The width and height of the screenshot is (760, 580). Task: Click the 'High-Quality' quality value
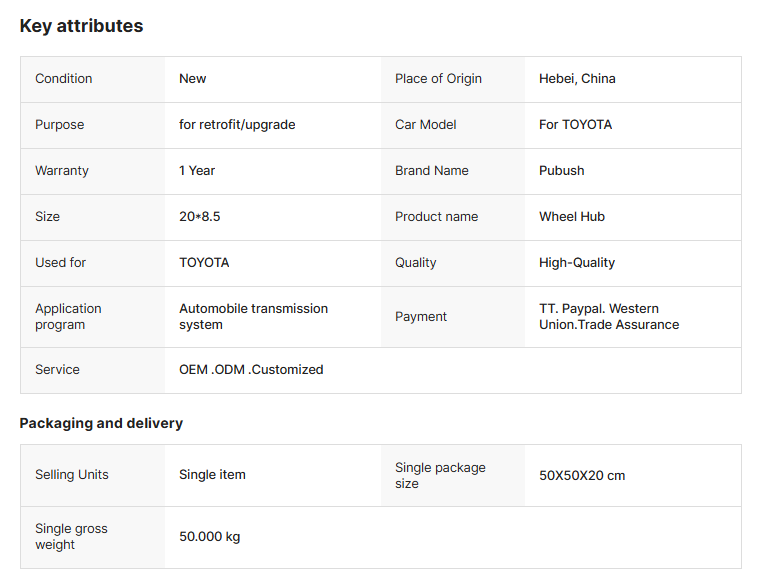[x=577, y=263]
